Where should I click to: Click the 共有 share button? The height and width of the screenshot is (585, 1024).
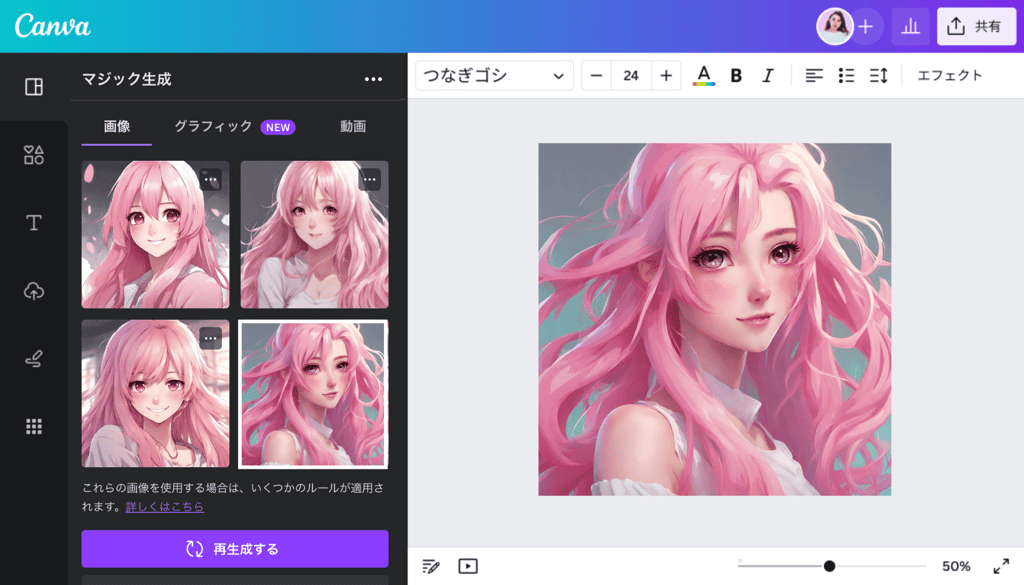tap(976, 26)
